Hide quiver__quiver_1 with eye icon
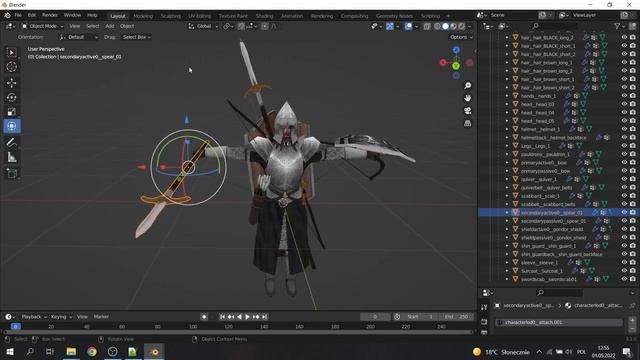Image resolution: width=640 pixels, height=360 pixels. [624, 179]
